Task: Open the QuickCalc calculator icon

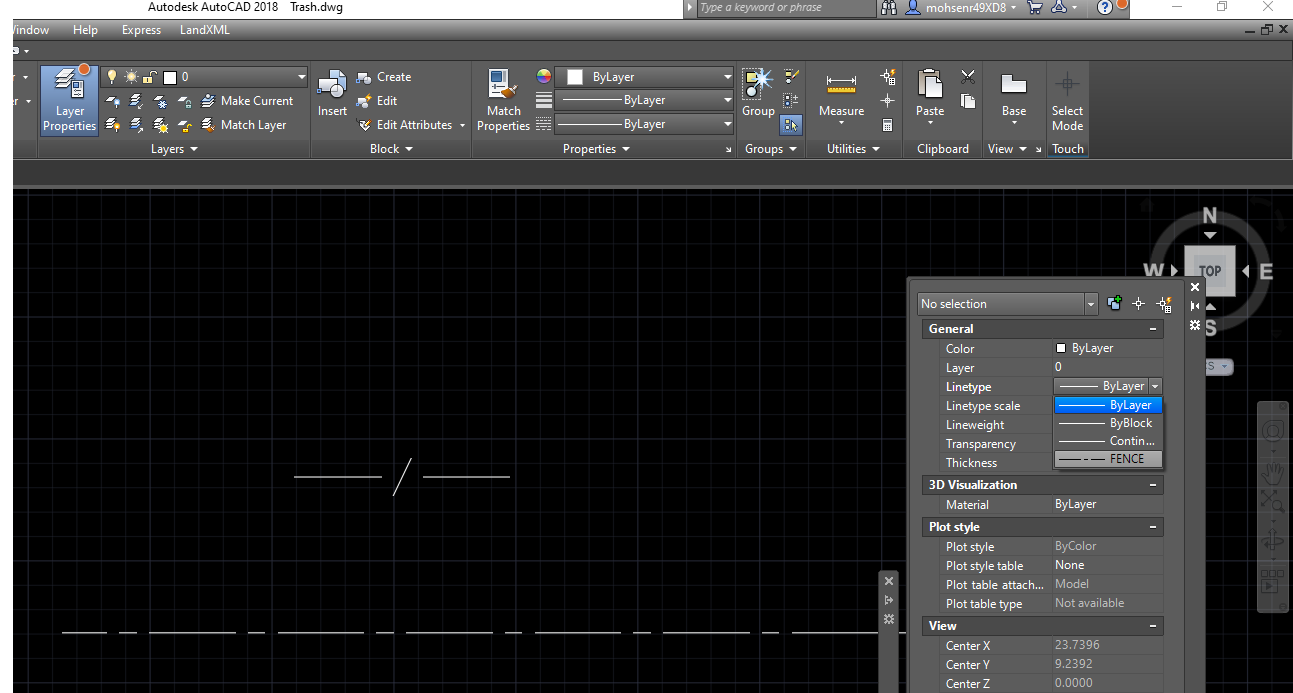Action: point(887,124)
